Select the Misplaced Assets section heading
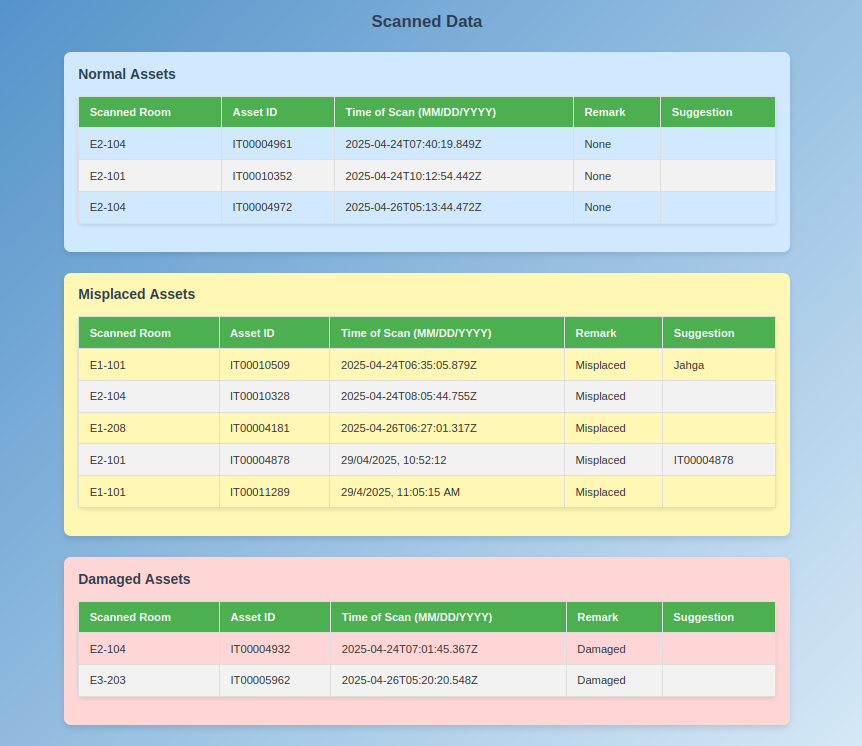The image size is (862, 746). (x=136, y=294)
